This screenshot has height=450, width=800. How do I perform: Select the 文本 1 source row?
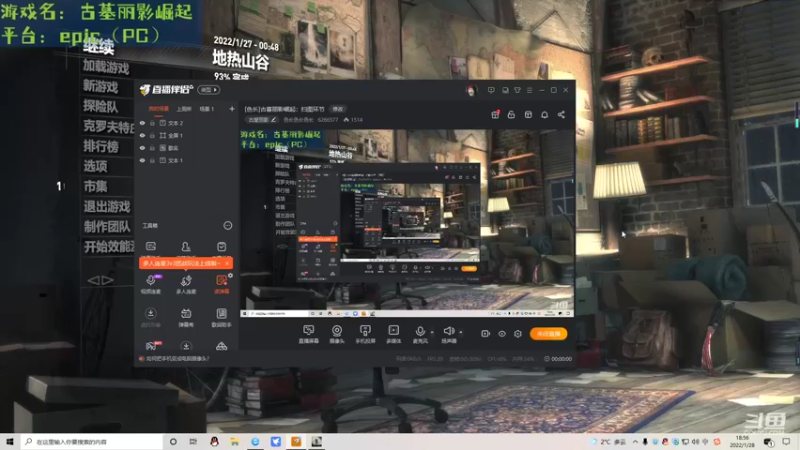187,160
